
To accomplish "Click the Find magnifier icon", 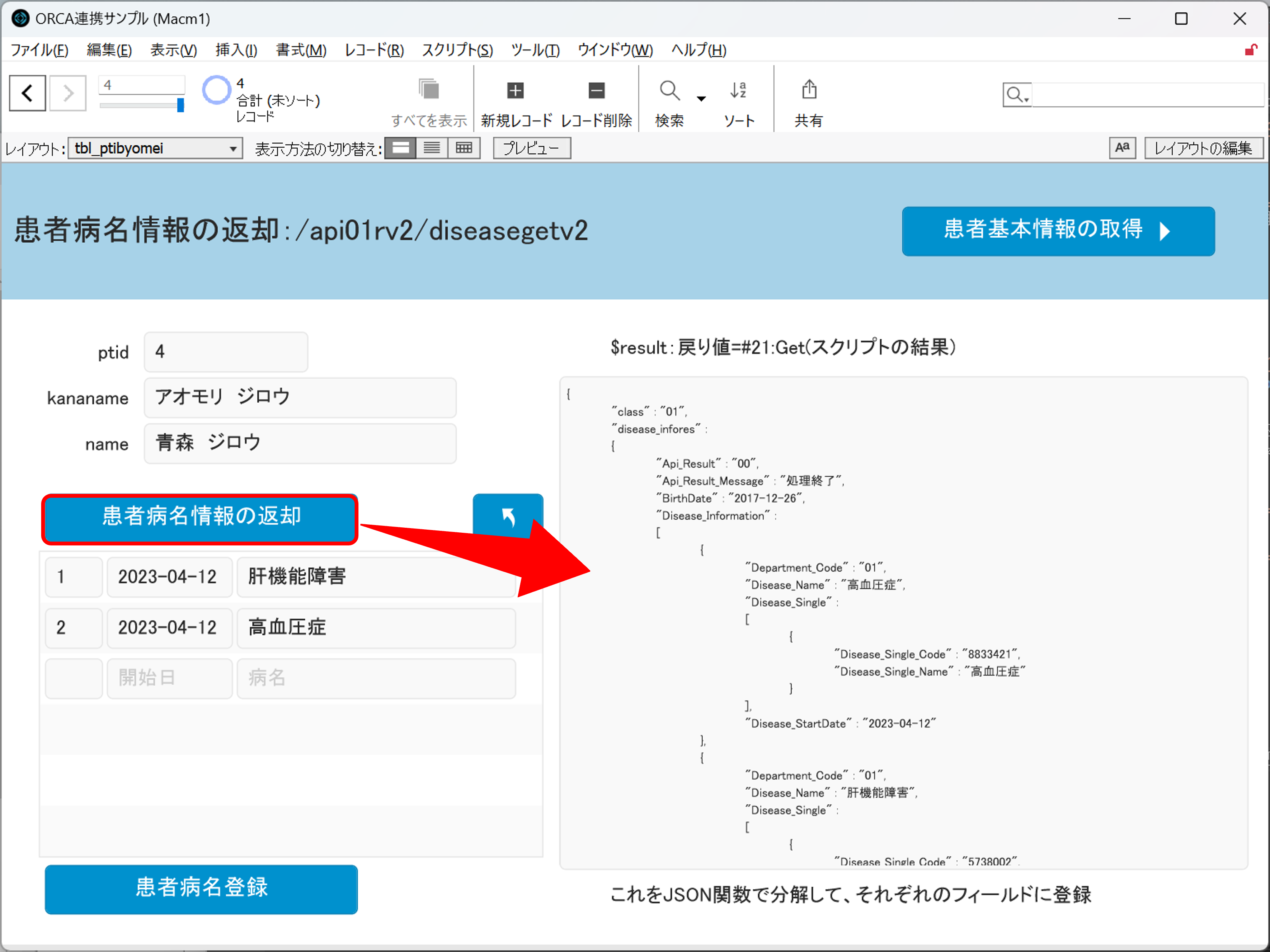I will (x=669, y=91).
